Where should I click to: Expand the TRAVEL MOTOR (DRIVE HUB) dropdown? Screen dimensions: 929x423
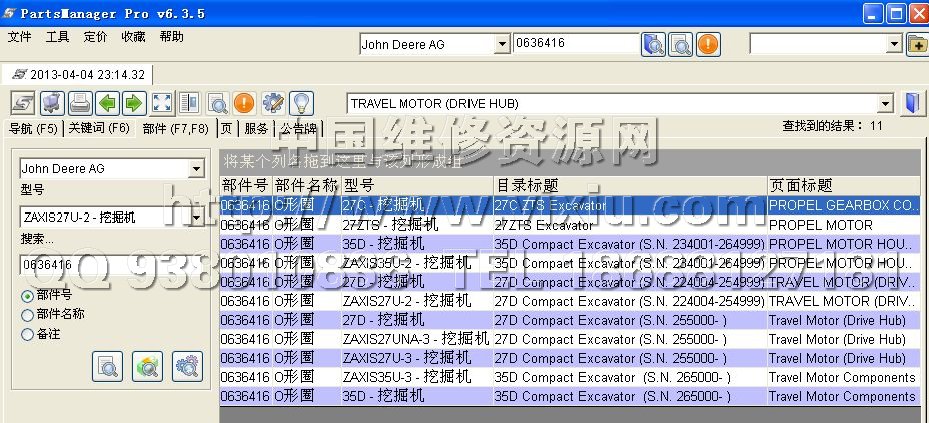tap(884, 104)
